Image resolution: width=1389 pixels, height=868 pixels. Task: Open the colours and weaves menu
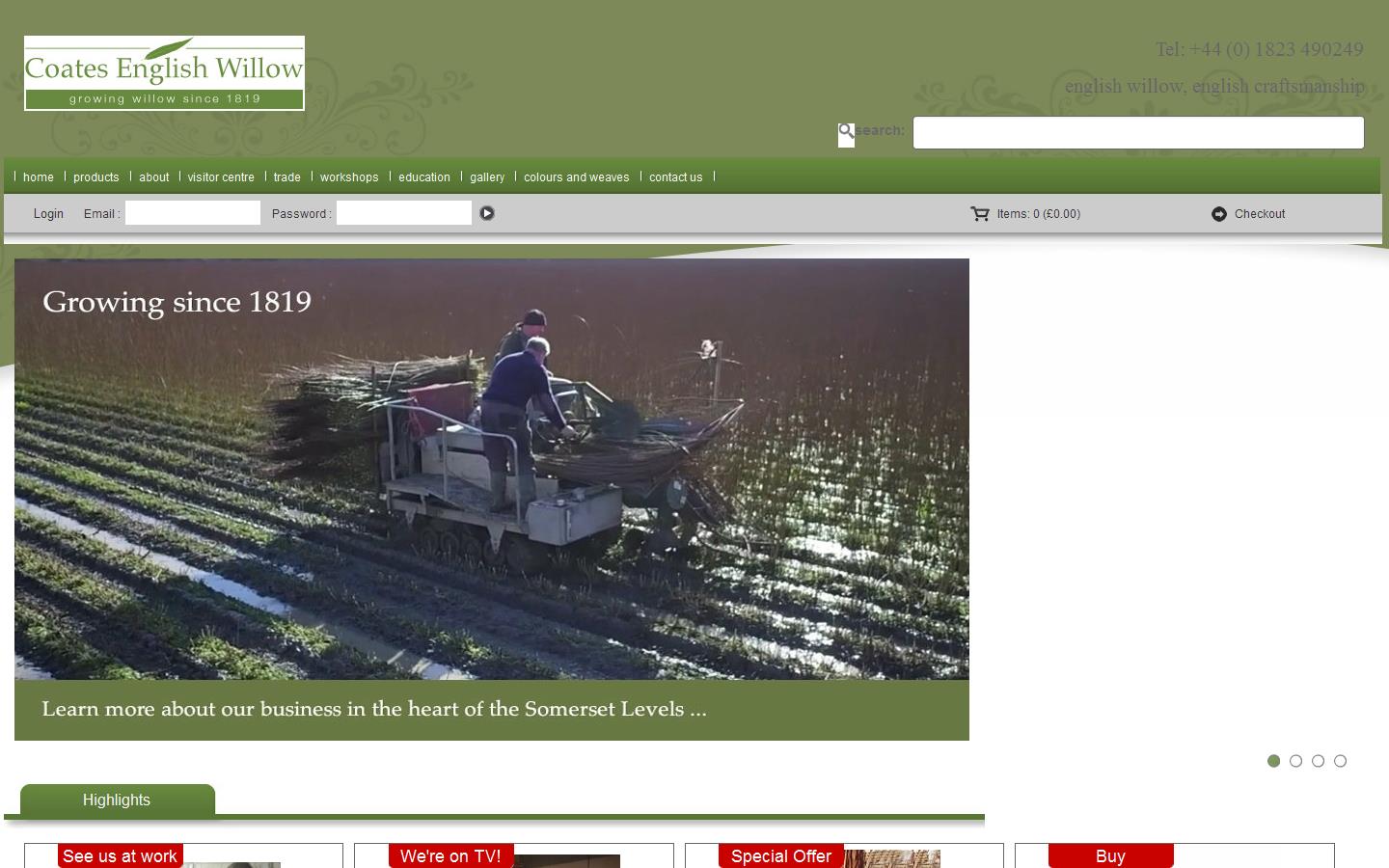[577, 177]
